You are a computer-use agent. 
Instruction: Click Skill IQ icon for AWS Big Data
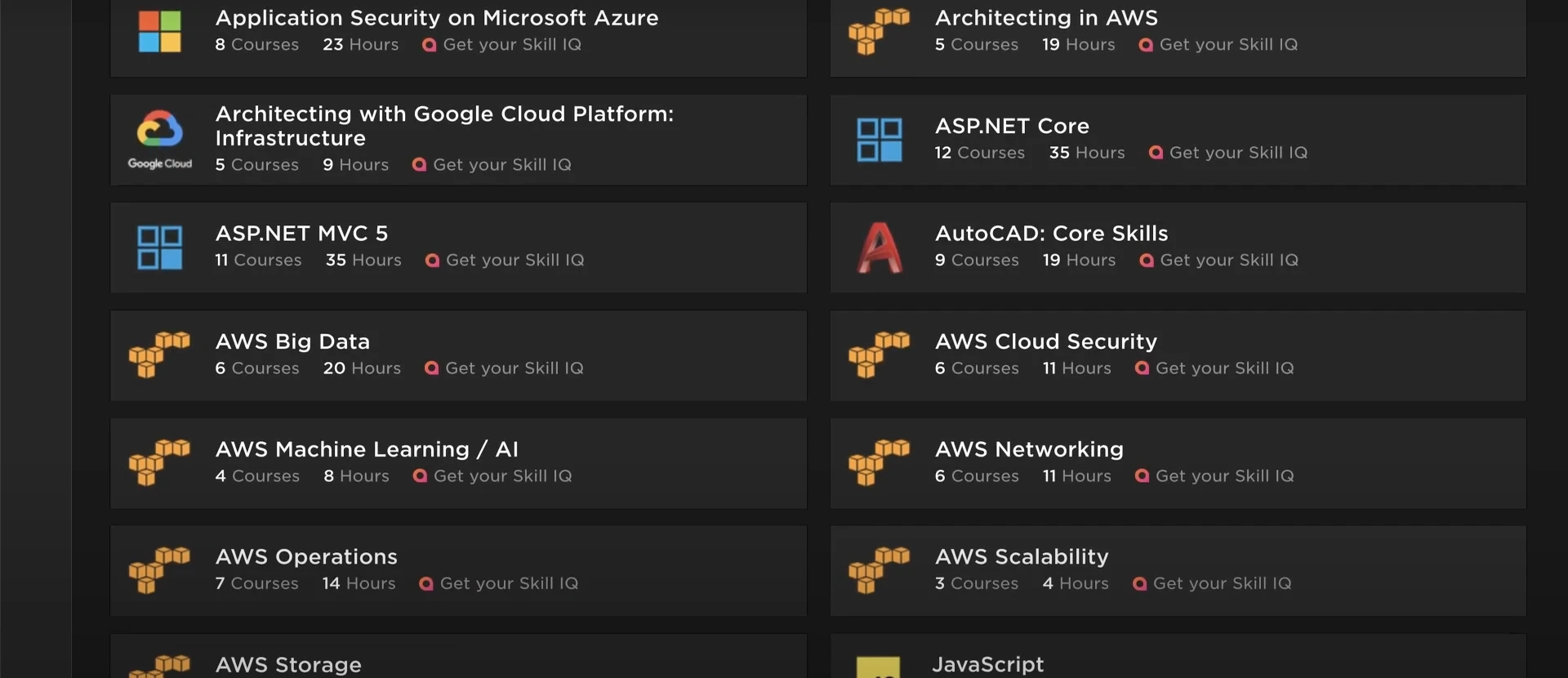pos(432,368)
